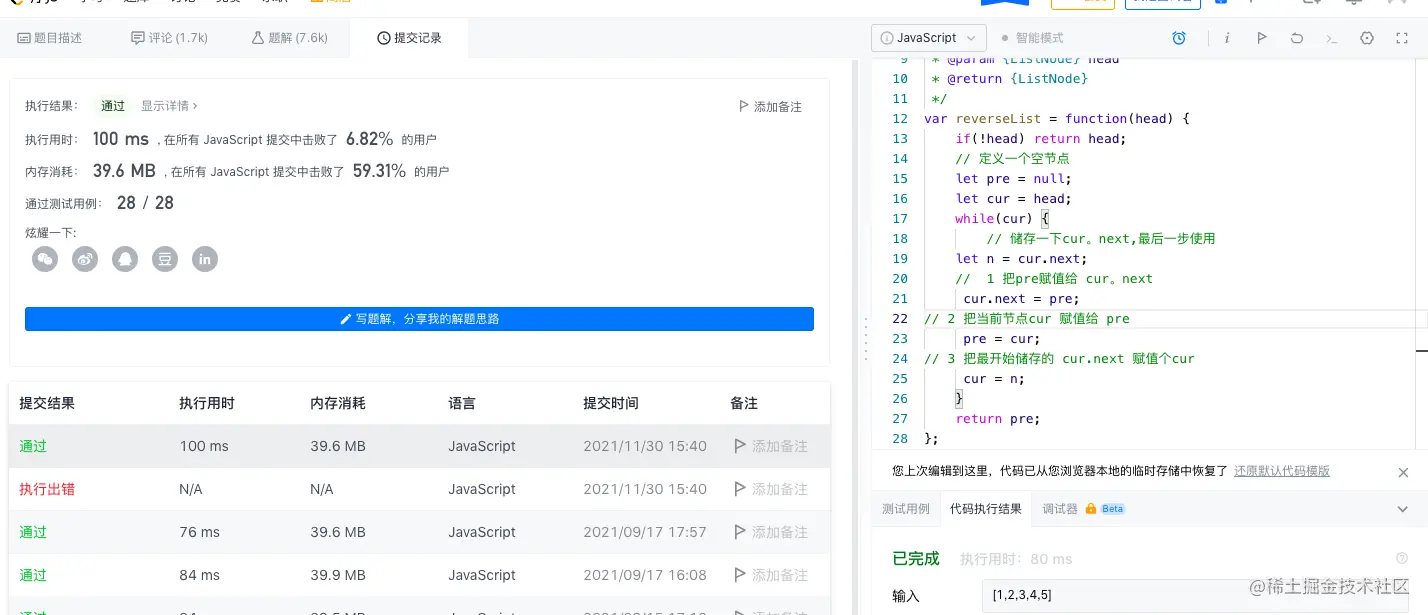Open the 通过 submission with 100 ms

tap(33, 446)
